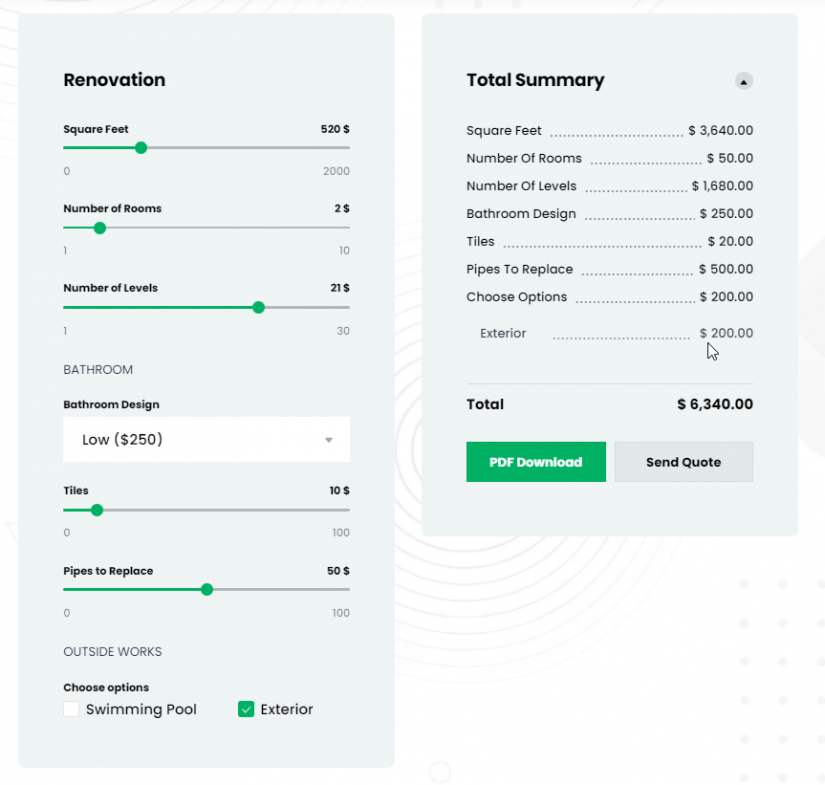The image size is (825, 785).
Task: Click the Send Quote button
Action: click(684, 461)
